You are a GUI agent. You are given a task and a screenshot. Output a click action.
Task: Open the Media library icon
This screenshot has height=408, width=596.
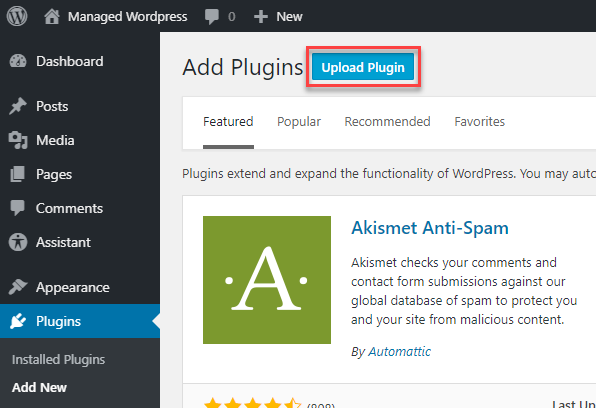pyautogui.click(x=18, y=140)
